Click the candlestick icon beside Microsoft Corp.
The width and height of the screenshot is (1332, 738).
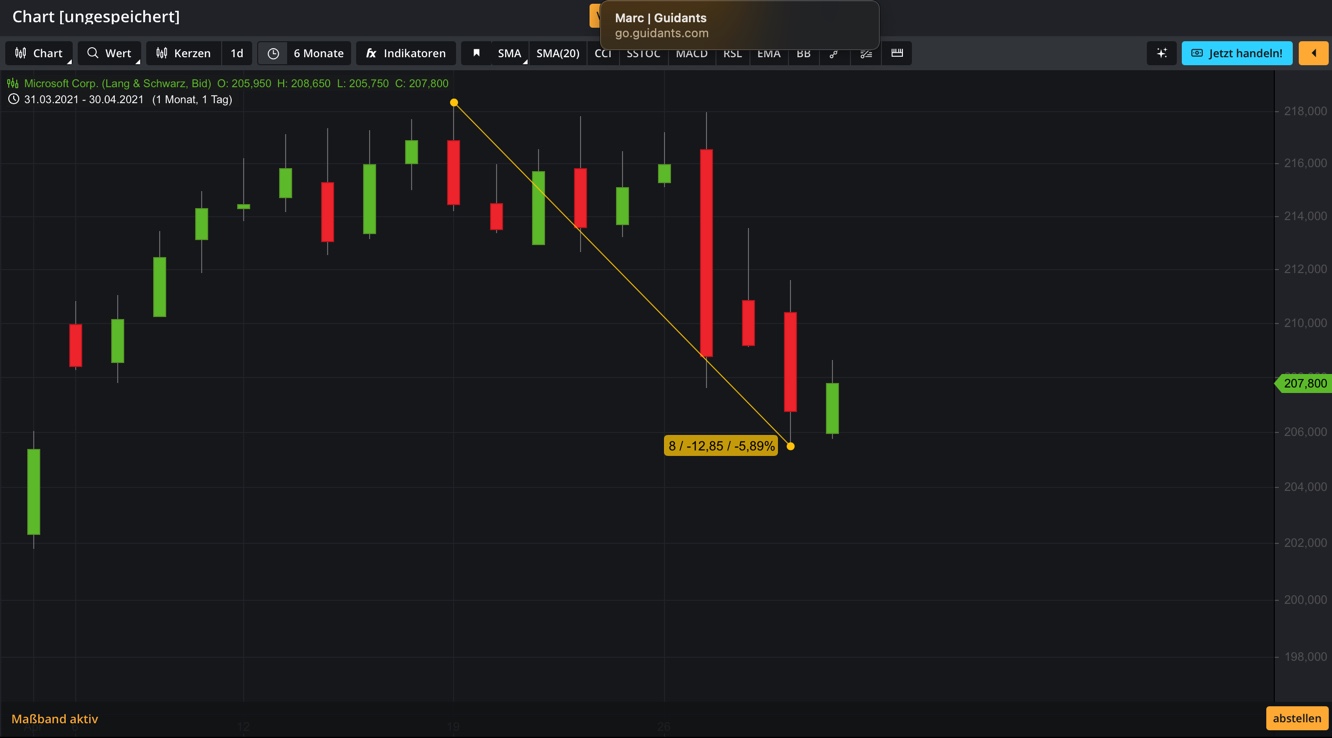click(13, 83)
